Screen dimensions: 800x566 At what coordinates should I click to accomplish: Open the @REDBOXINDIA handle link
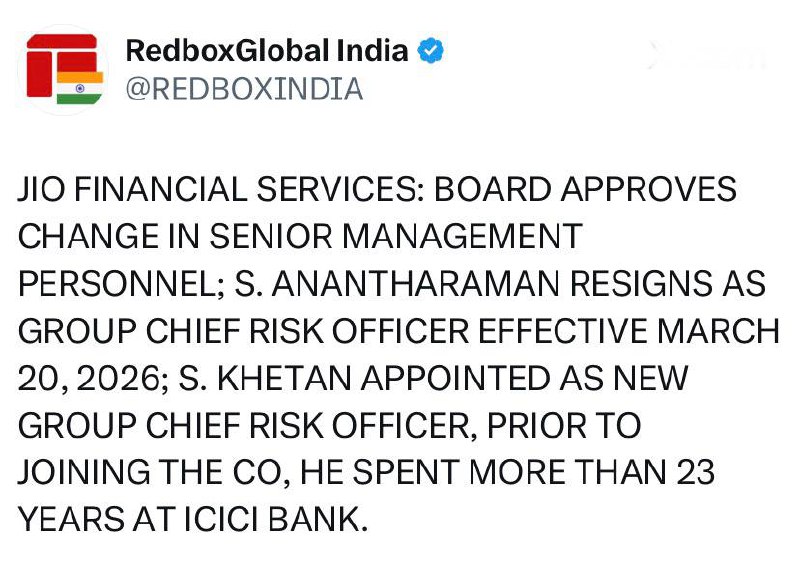pyautogui.click(x=243, y=89)
